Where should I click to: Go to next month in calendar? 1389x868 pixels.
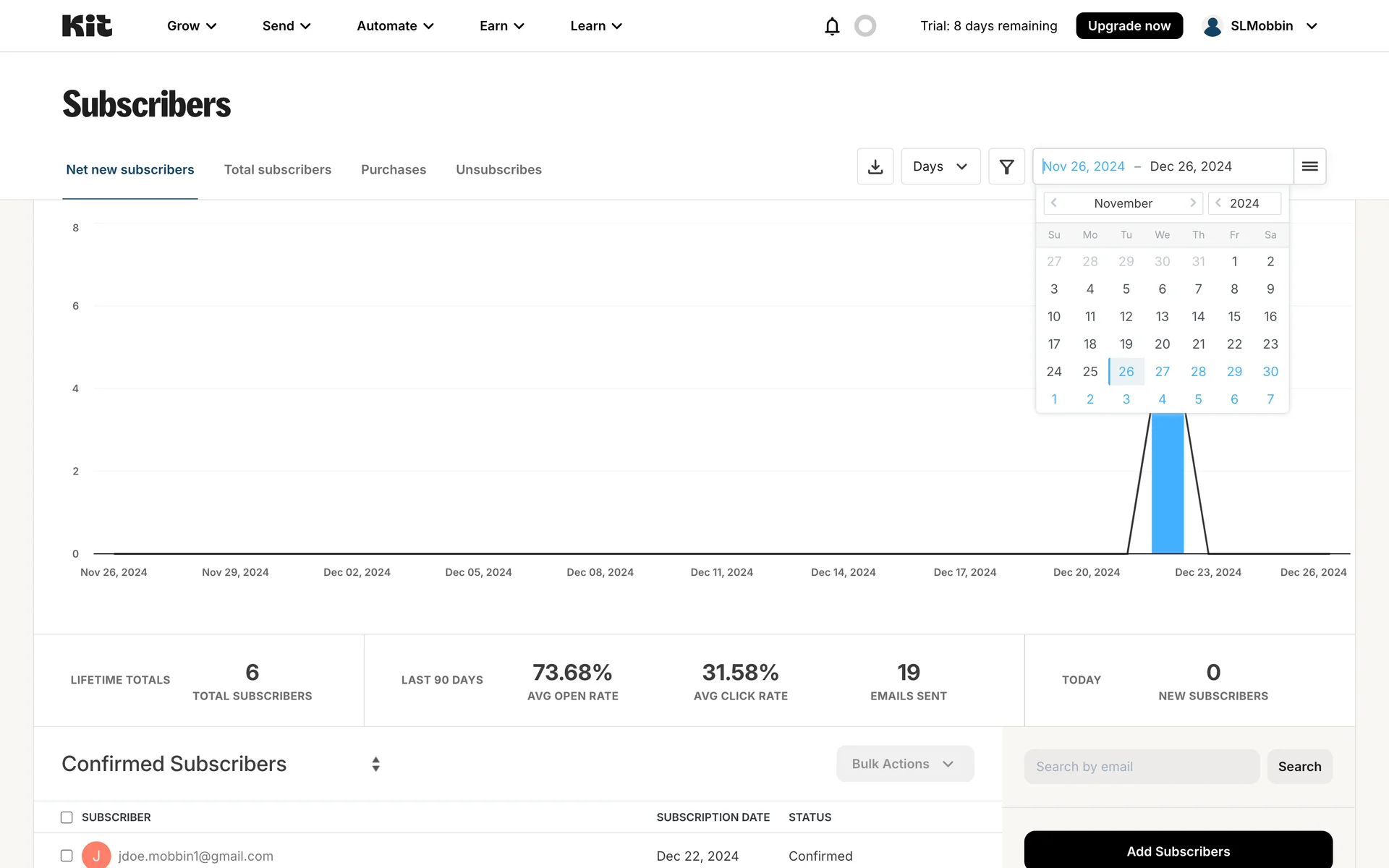pyautogui.click(x=1192, y=203)
